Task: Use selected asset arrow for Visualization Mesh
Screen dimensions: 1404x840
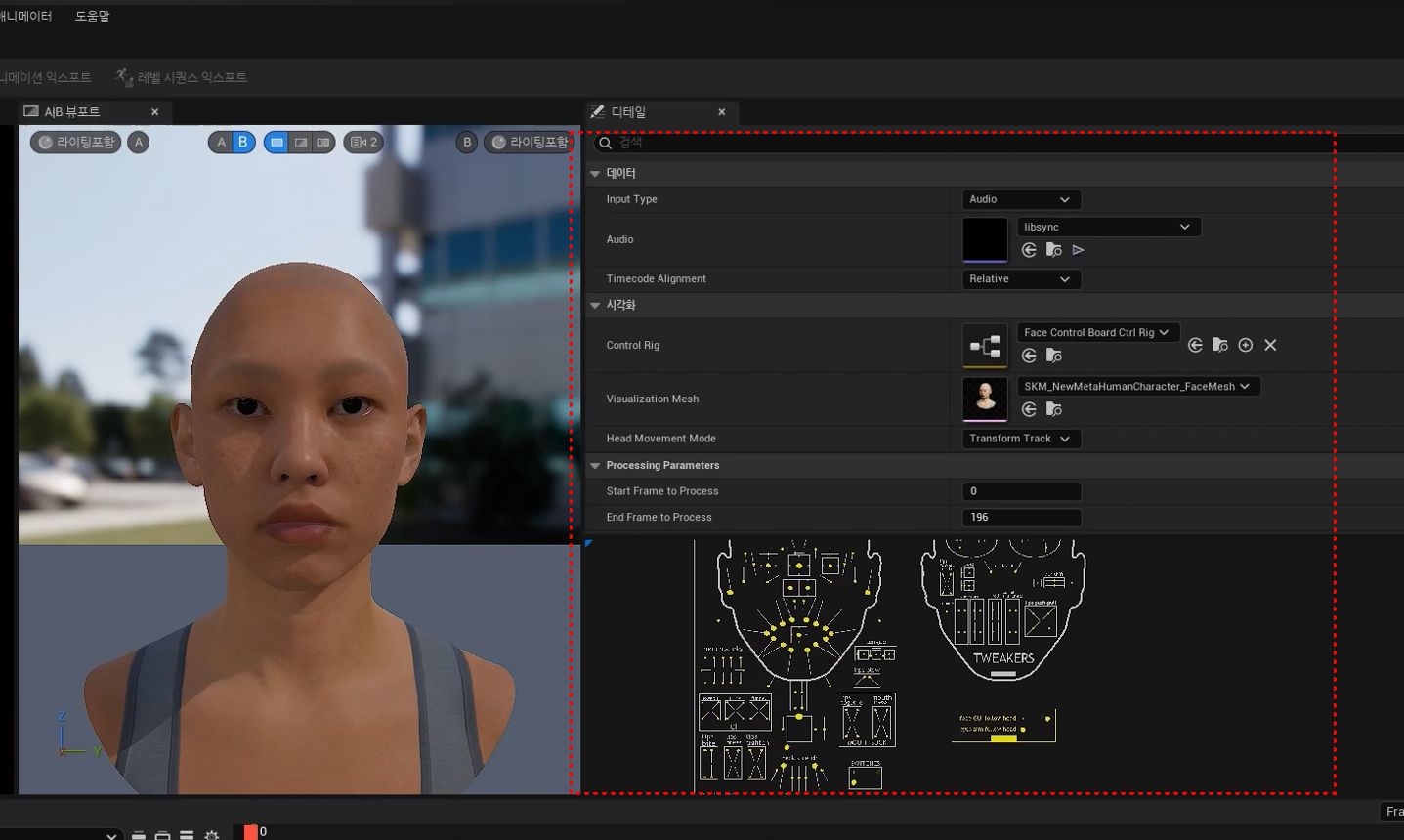Action: [1029, 409]
